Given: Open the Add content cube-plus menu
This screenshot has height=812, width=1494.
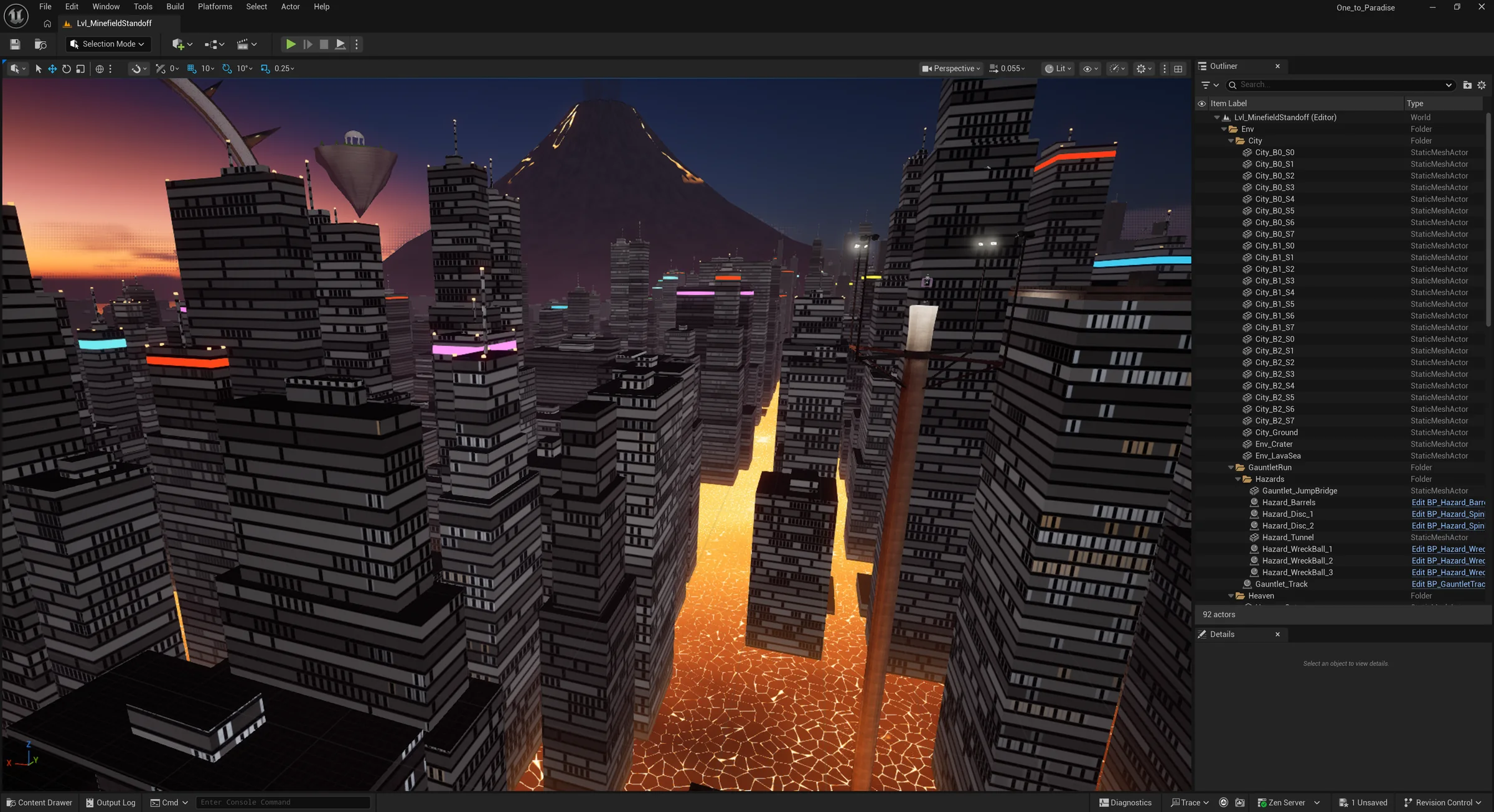Looking at the screenshot, I should coord(182,44).
